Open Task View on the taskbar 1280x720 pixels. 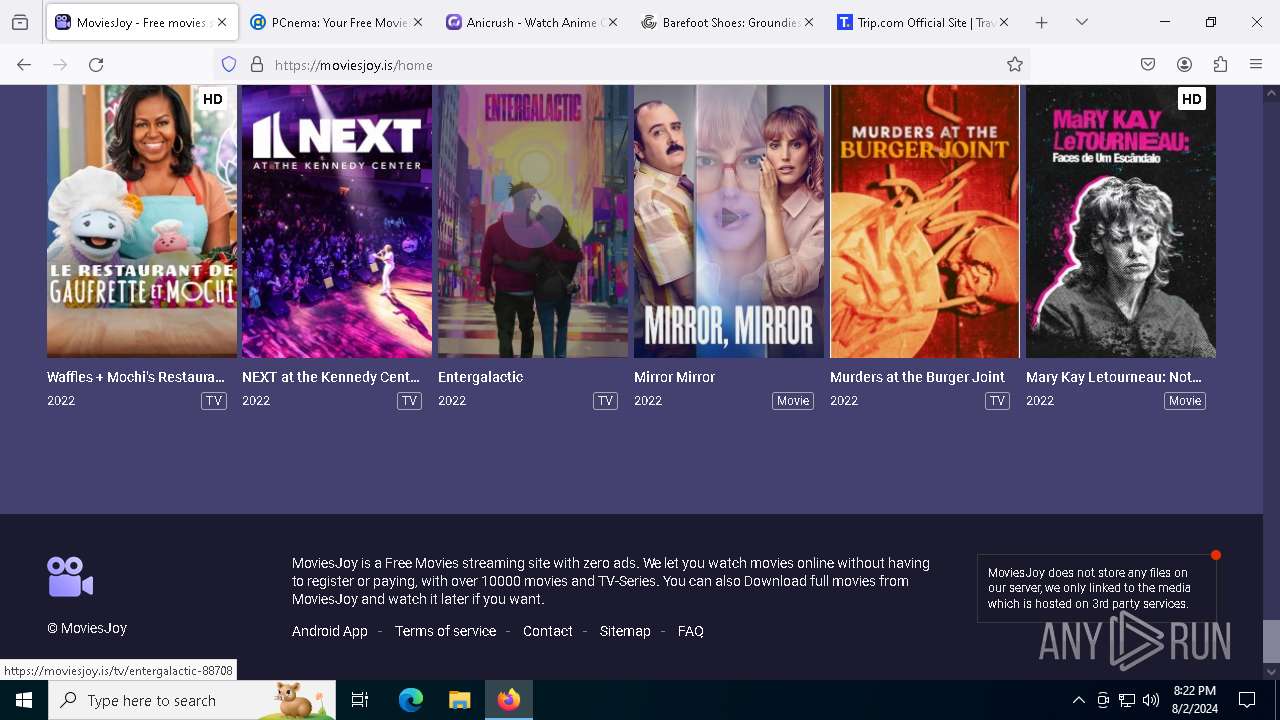point(360,700)
